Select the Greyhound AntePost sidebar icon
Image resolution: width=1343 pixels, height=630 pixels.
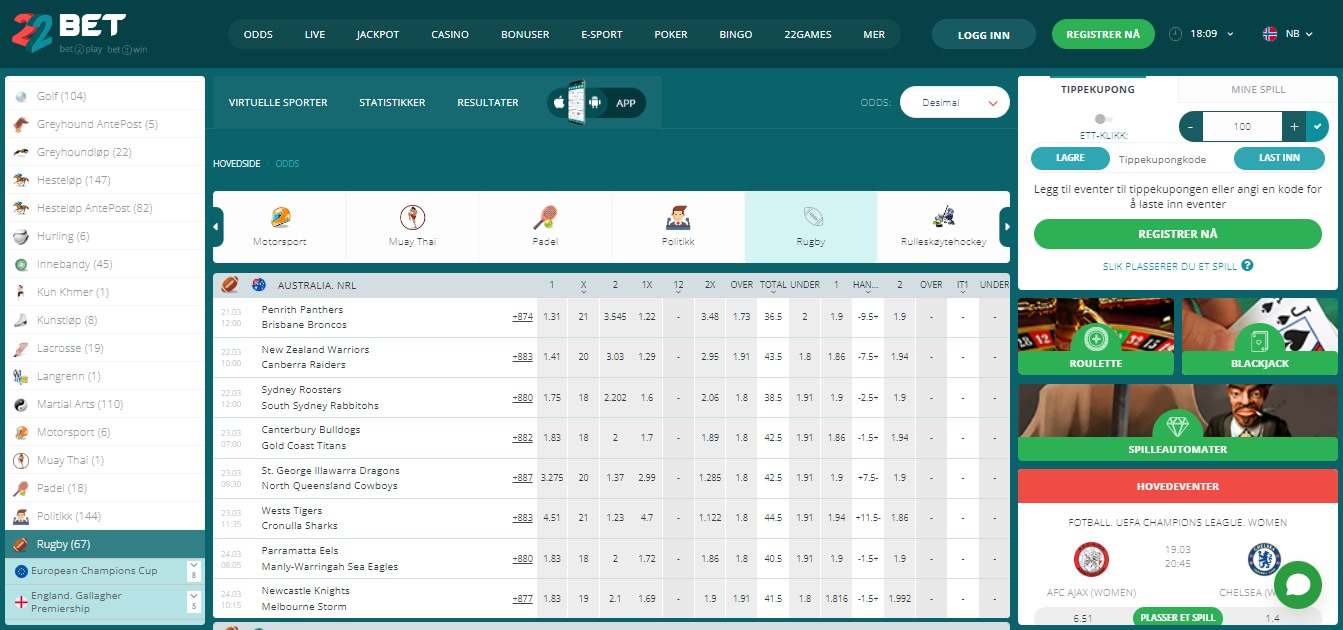[x=20, y=125]
